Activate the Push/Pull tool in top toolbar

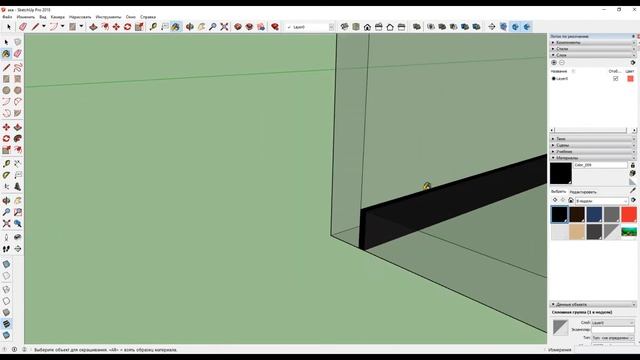click(93, 27)
